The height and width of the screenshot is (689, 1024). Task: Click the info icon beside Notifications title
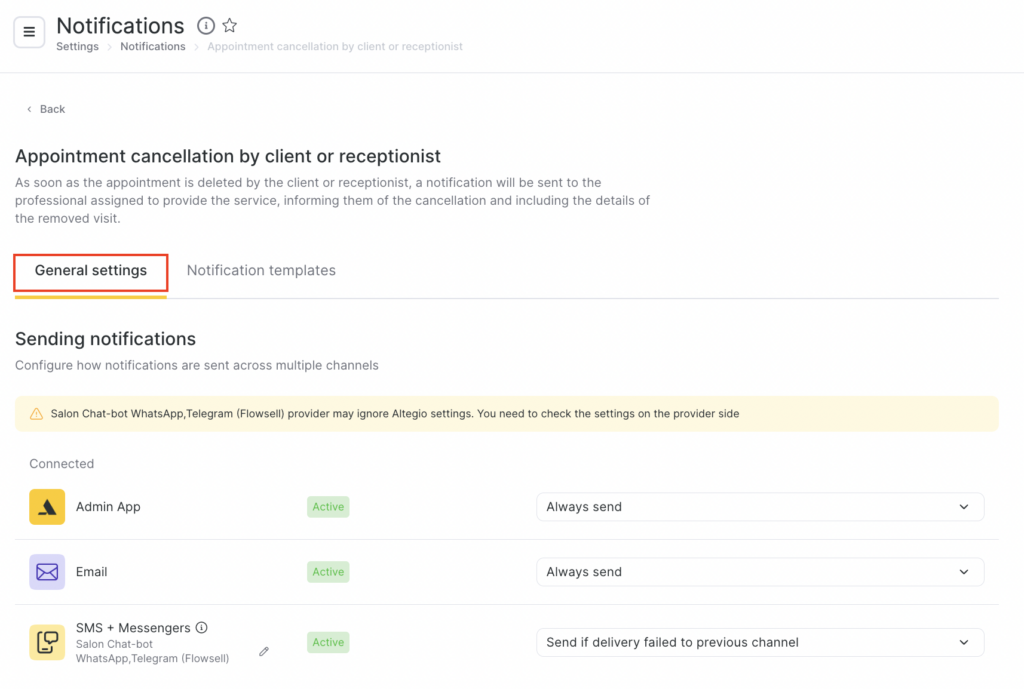(x=206, y=26)
